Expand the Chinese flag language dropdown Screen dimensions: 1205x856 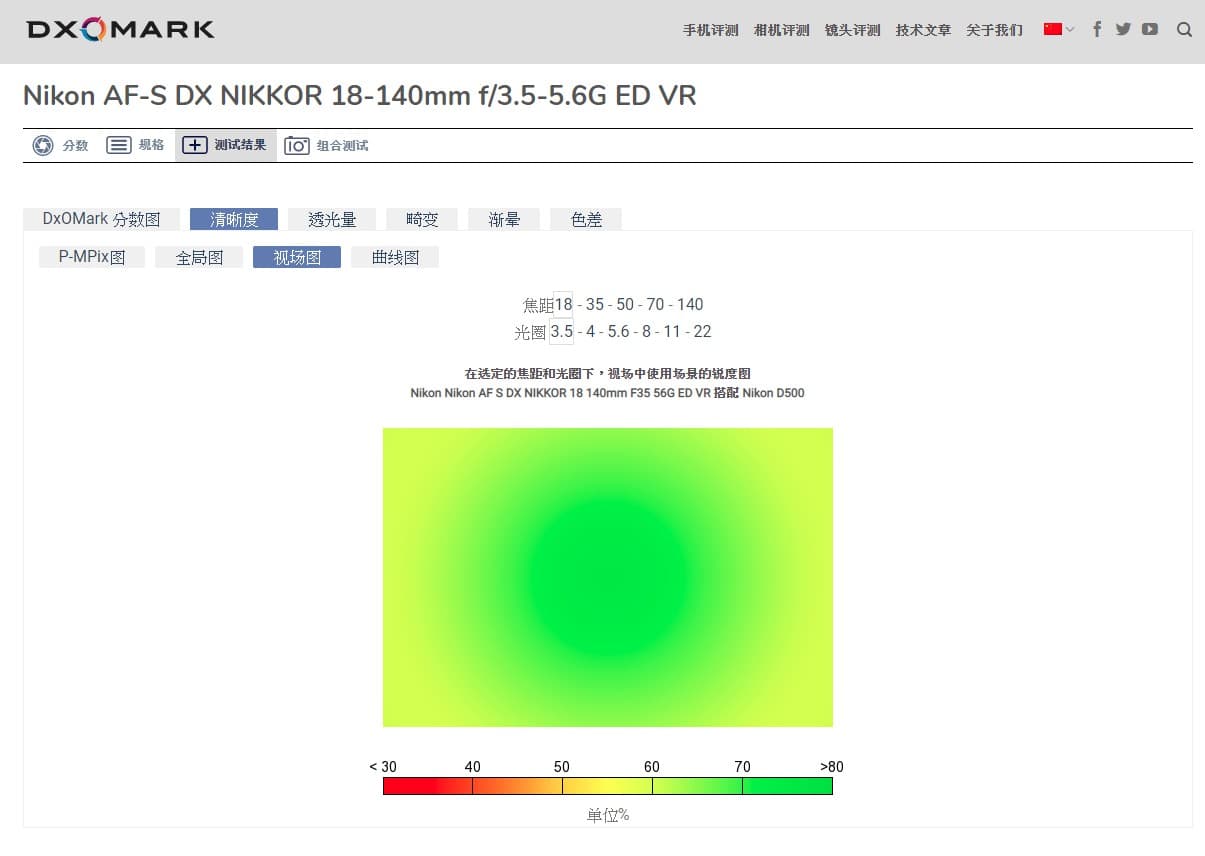coord(1059,29)
